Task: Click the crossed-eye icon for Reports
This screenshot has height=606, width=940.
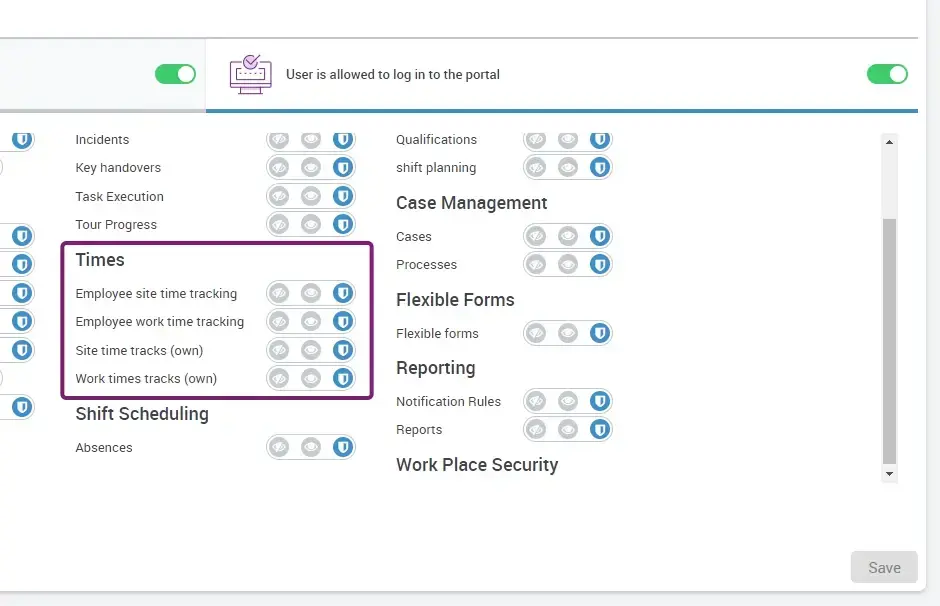Action: [x=536, y=430]
